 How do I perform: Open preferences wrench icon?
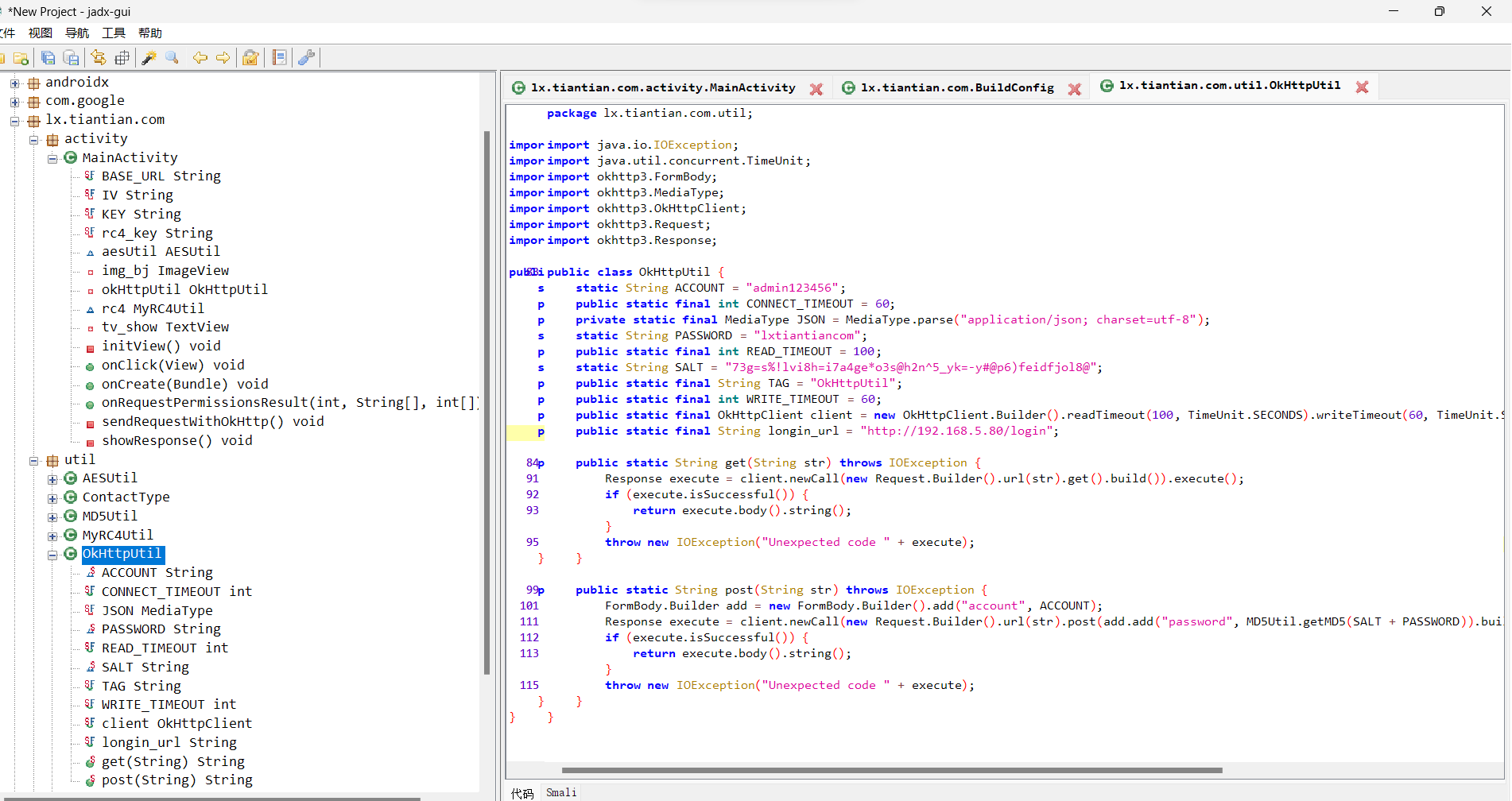(x=306, y=58)
